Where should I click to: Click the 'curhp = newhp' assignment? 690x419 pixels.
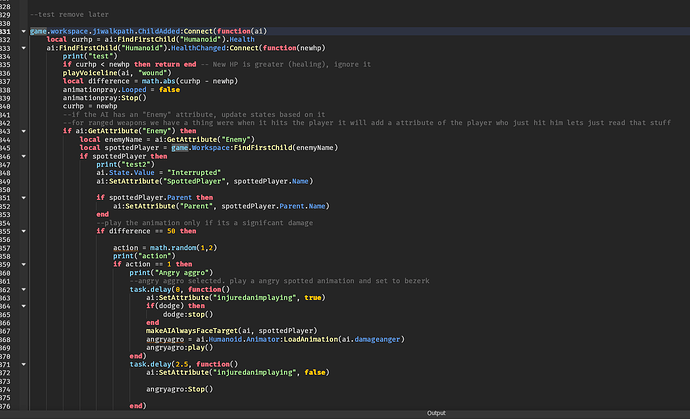coord(90,106)
